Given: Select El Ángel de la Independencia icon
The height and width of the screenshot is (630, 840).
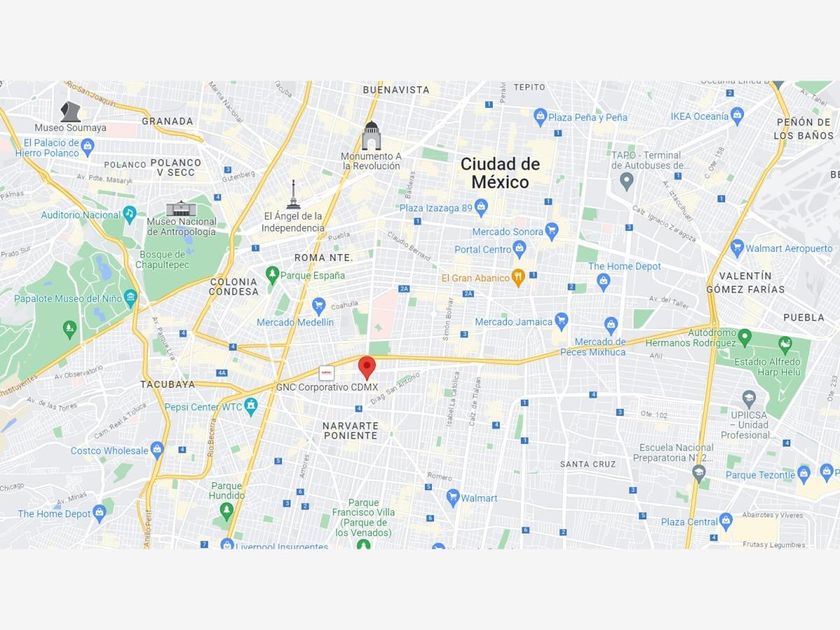Looking at the screenshot, I should (293, 194).
